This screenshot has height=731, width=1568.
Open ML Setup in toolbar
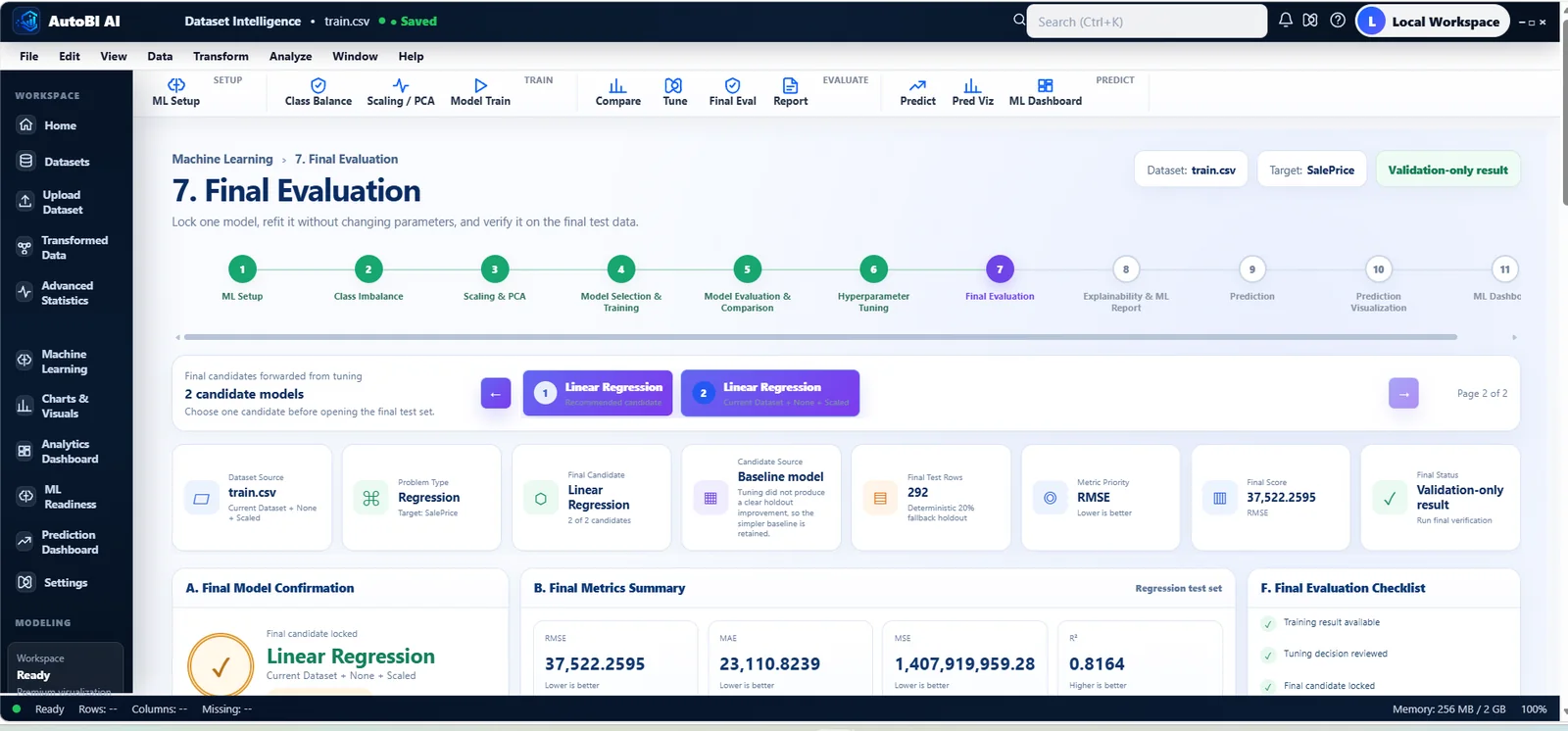[x=176, y=92]
